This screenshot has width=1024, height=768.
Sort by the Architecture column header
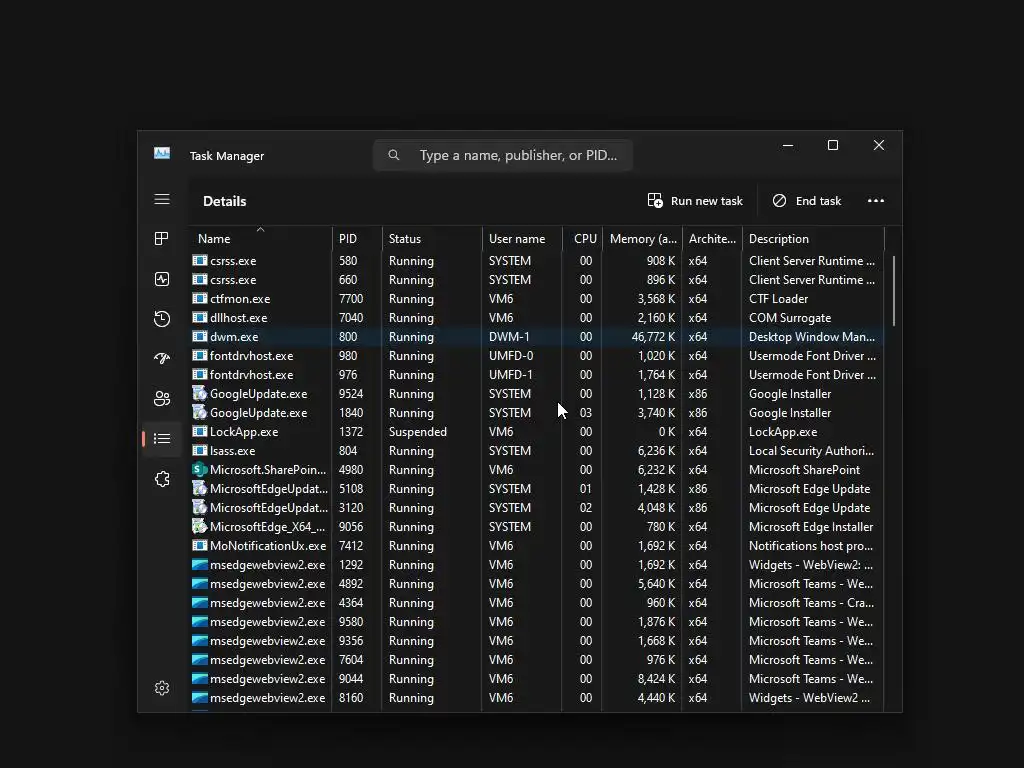(712, 238)
